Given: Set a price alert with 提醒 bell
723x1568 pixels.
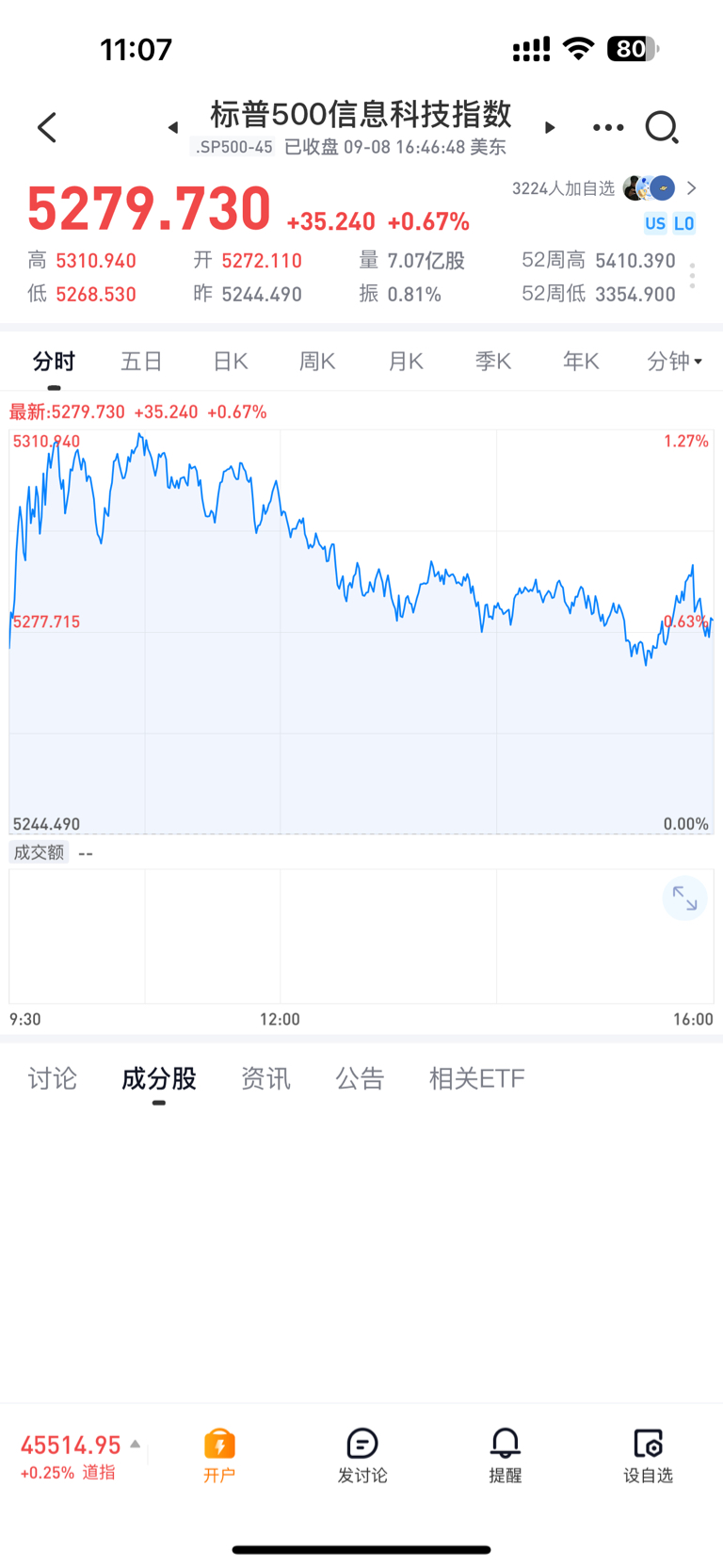Looking at the screenshot, I should pyautogui.click(x=506, y=1455).
